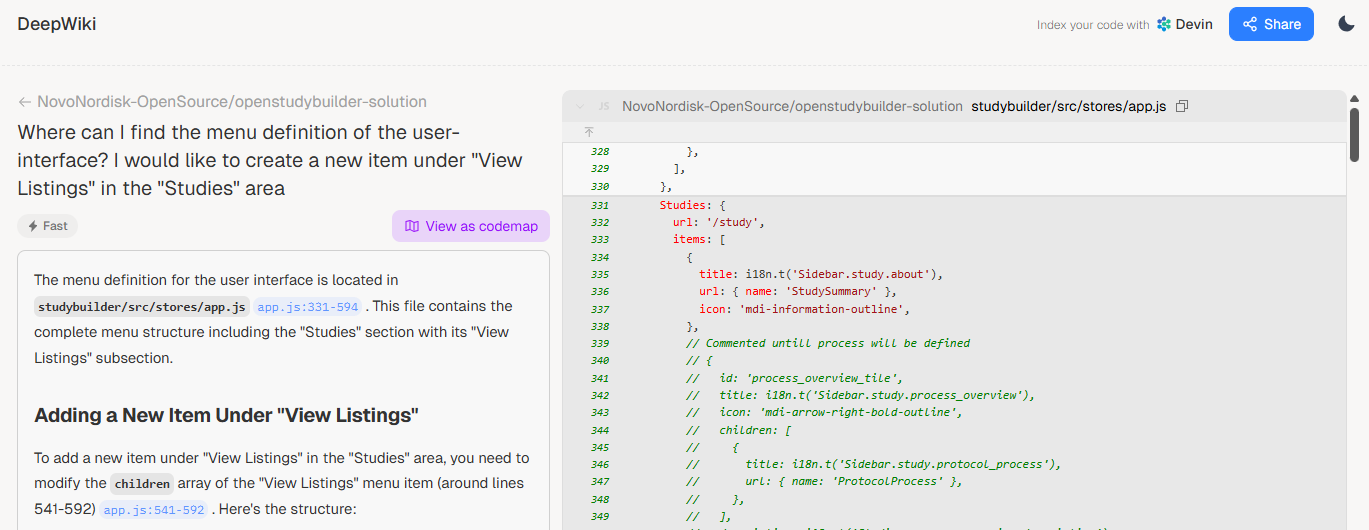Image resolution: width=1369 pixels, height=530 pixels.
Task: Expand code lines above using the up-arrow icon
Action: pos(589,131)
